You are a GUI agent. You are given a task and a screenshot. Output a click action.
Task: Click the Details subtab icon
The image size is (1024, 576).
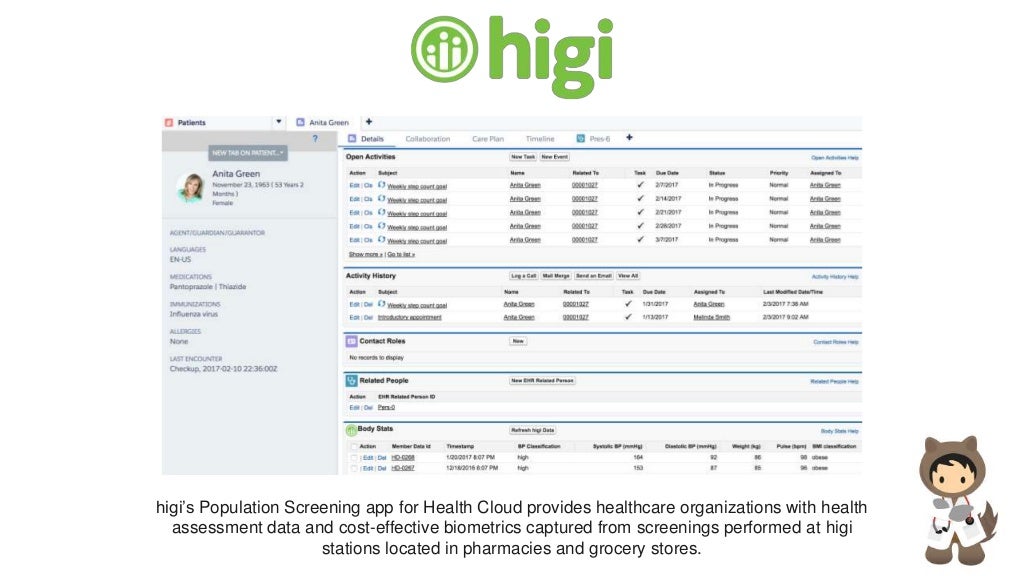(x=352, y=138)
